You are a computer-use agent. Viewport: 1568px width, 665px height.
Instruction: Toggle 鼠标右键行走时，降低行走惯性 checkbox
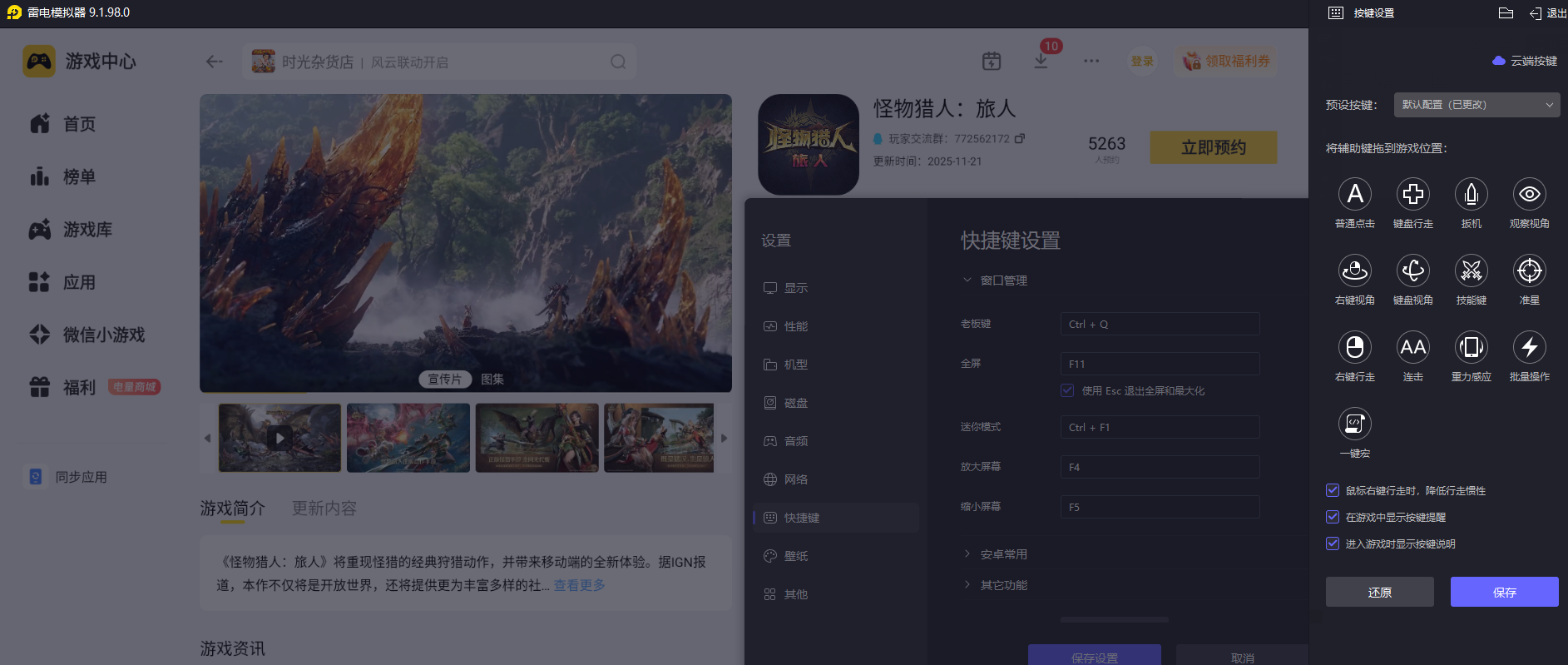[1333, 490]
